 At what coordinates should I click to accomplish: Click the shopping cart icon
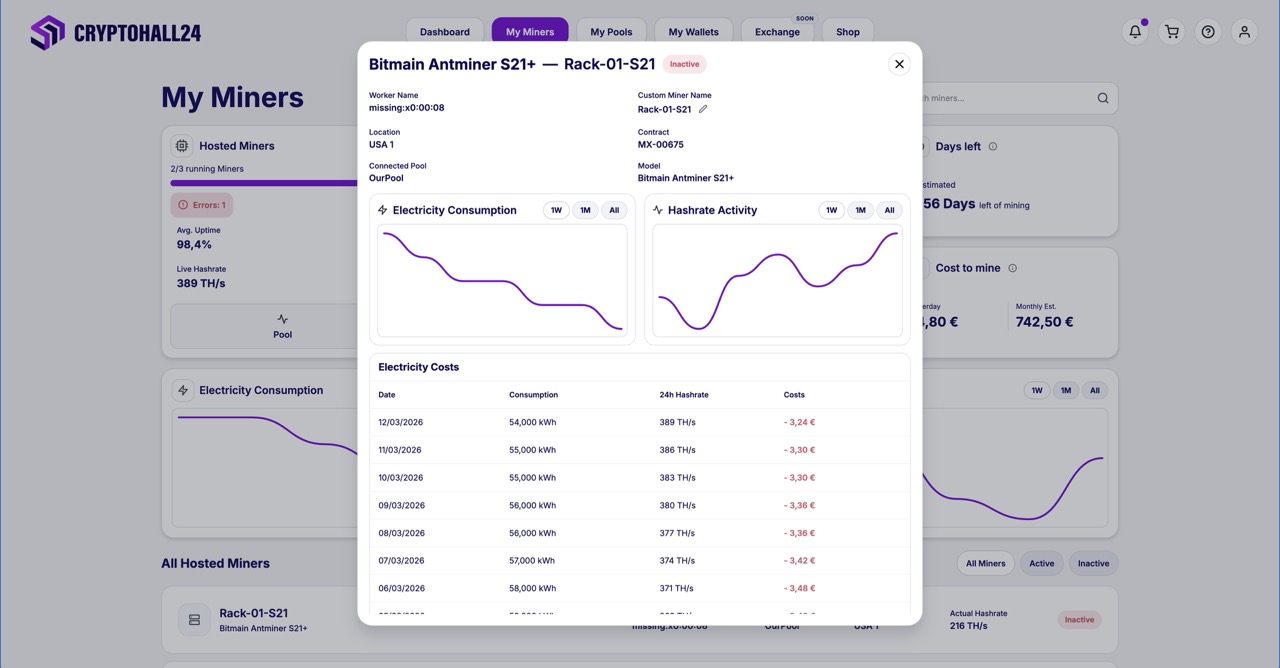click(1171, 31)
